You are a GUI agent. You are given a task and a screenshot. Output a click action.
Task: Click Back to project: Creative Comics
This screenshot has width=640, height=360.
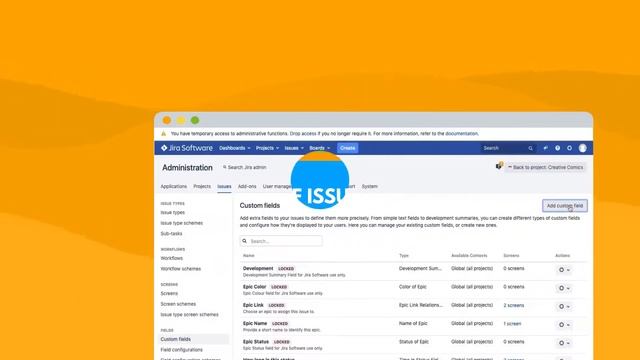click(x=545, y=167)
